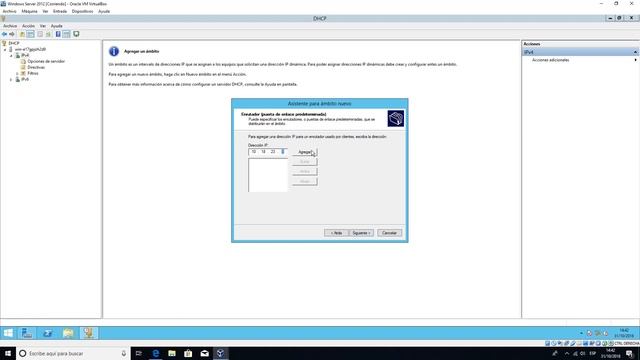Click the empty router address list box
The height and width of the screenshot is (360, 640).
[x=268, y=175]
